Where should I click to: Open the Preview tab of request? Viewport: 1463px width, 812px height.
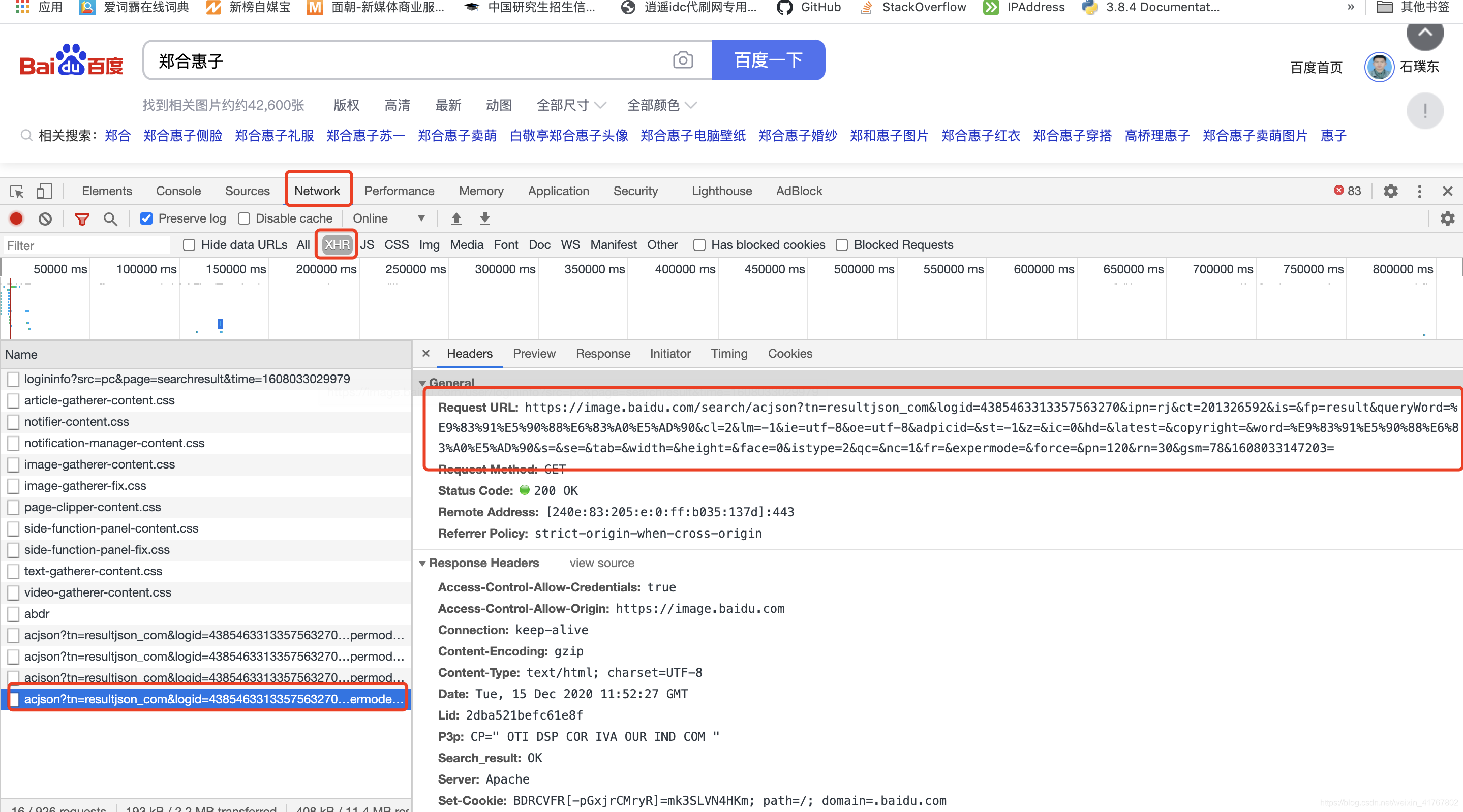pos(534,354)
